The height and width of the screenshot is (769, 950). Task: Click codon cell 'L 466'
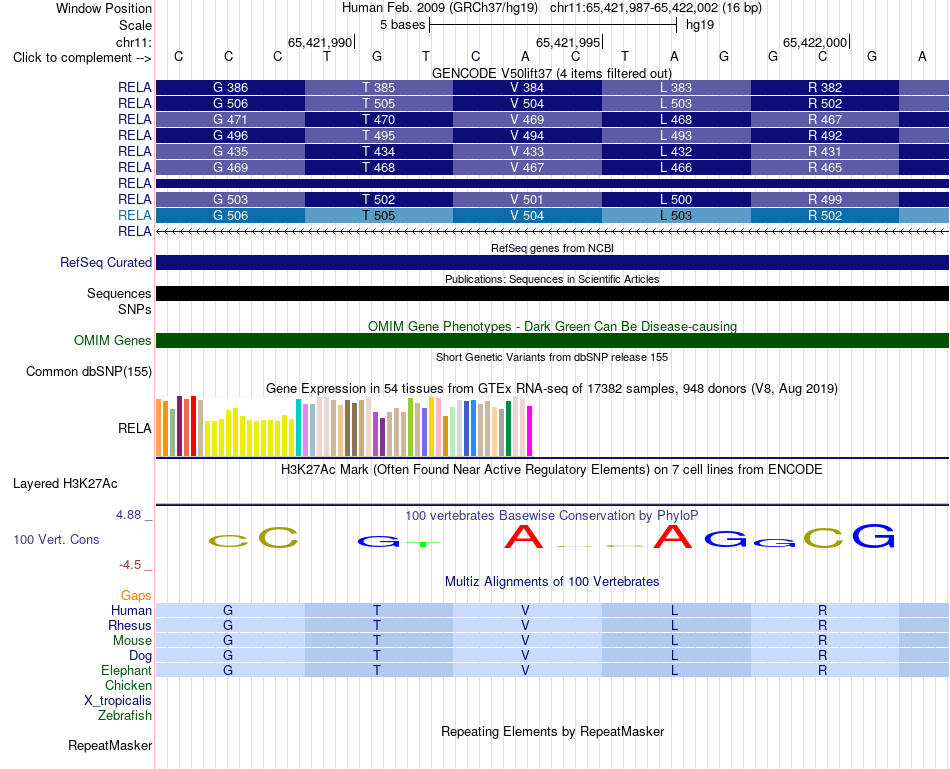tap(676, 167)
